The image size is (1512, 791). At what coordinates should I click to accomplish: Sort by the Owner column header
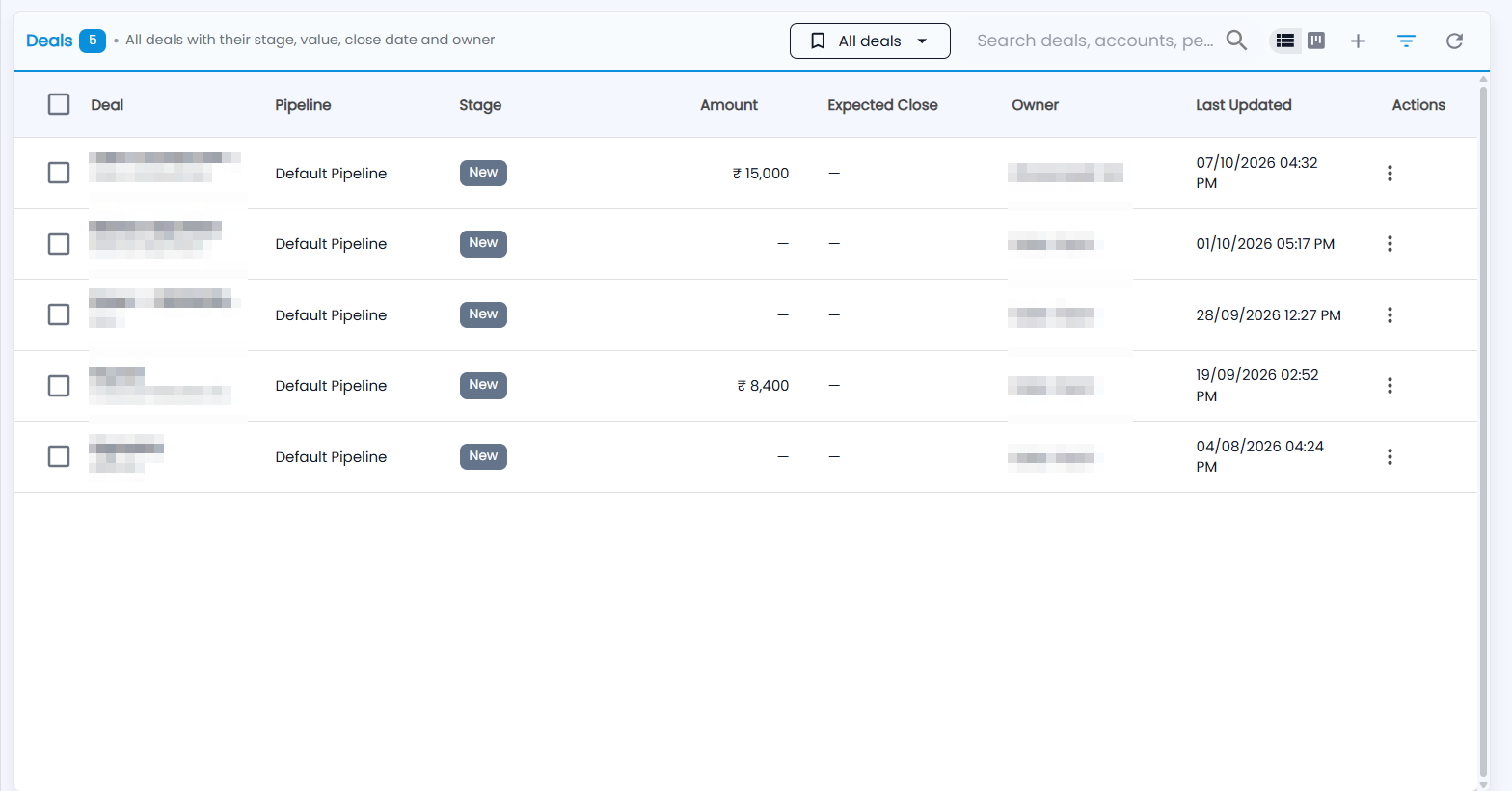point(1035,105)
